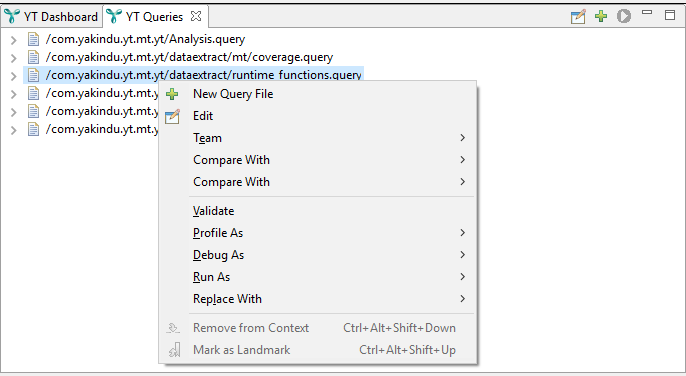Open the Team submenu arrow
686x376 pixels.
click(x=462, y=138)
